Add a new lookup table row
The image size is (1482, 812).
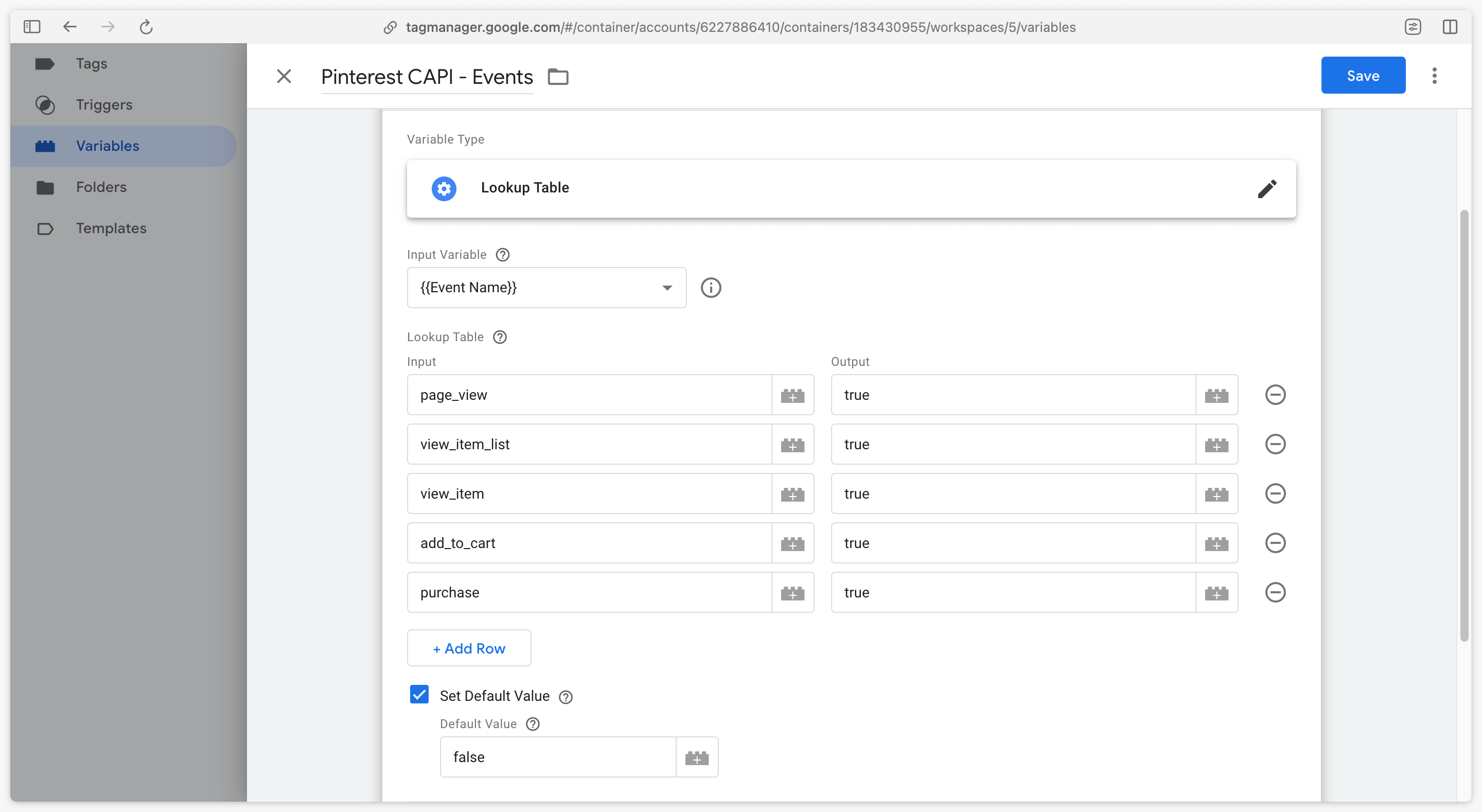[x=469, y=648]
